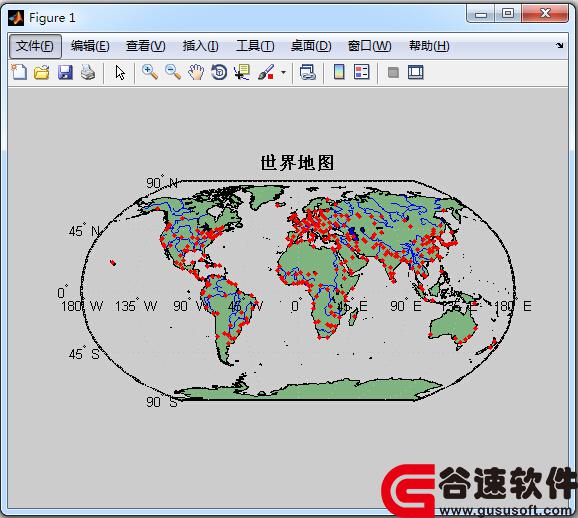Screen dimensions: 578x518
Task: Click the Link Plot icon
Action: click(x=308, y=72)
